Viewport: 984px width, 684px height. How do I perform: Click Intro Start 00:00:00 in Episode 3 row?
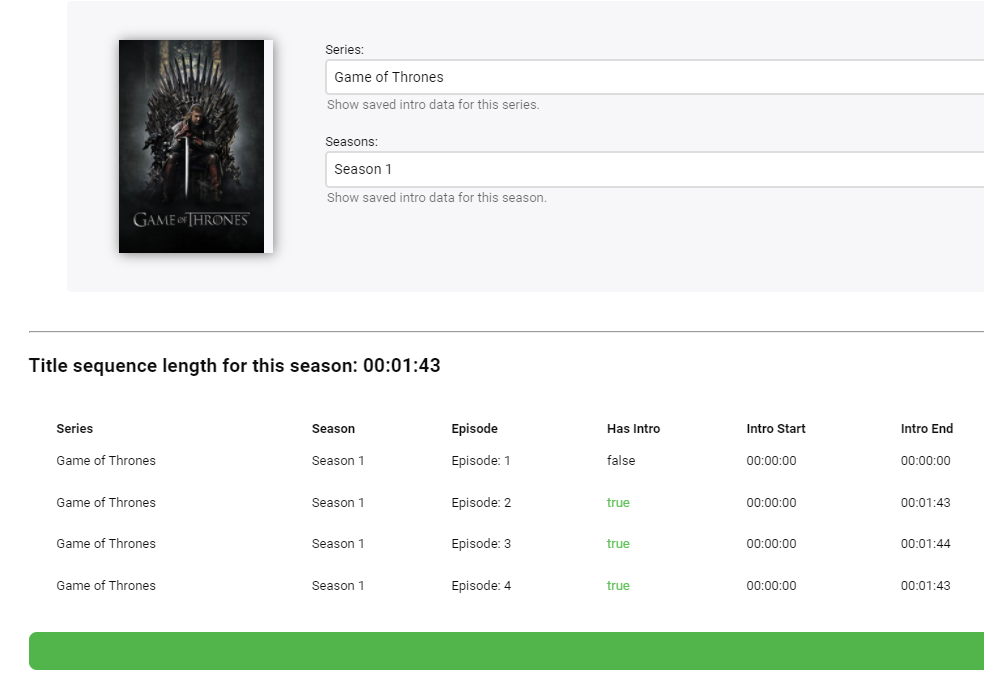click(771, 543)
